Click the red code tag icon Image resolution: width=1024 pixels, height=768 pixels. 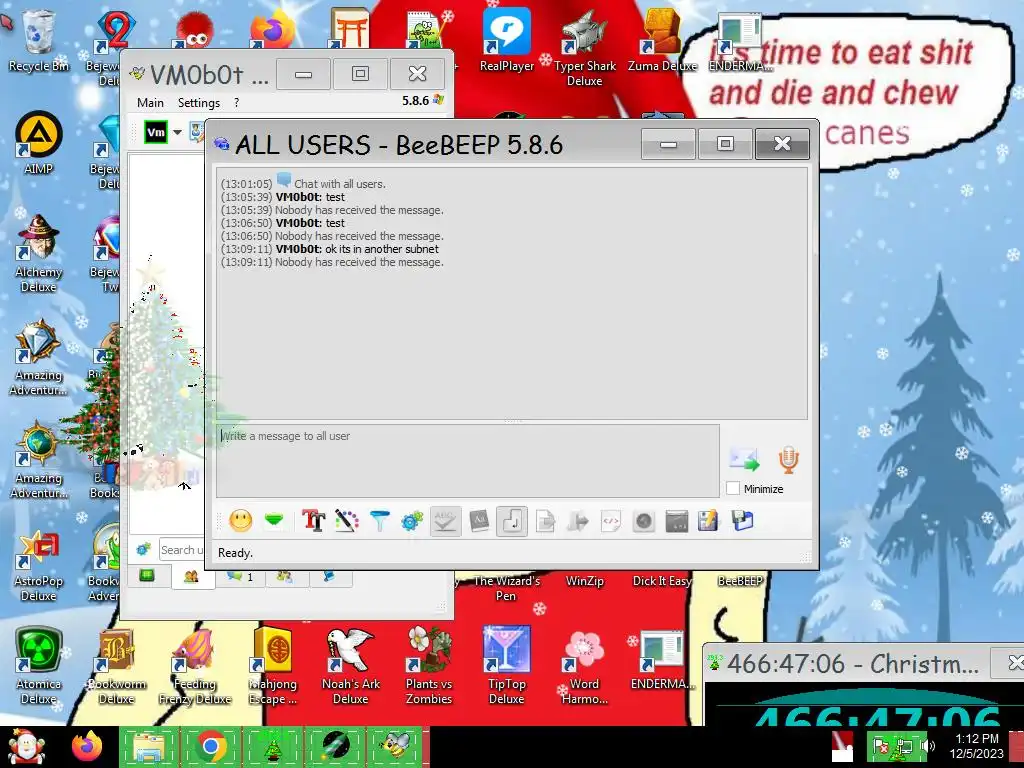(611, 521)
